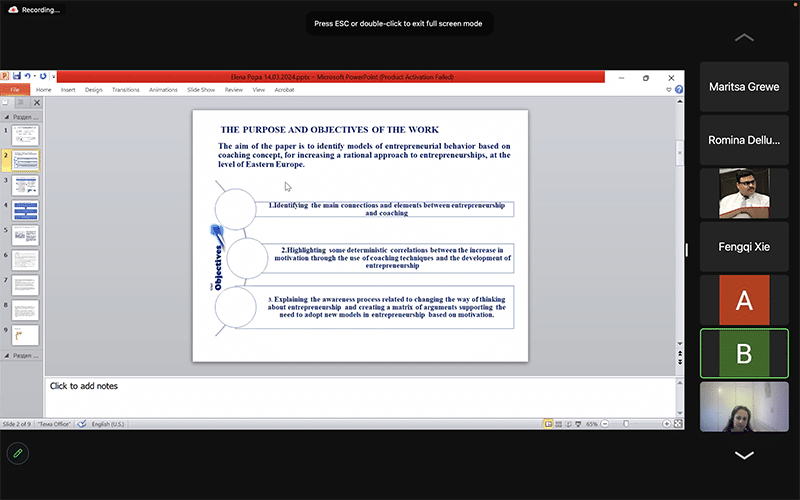Collapse the first Раздел section header
Image resolution: width=800 pixels, height=500 pixels.
[6, 114]
